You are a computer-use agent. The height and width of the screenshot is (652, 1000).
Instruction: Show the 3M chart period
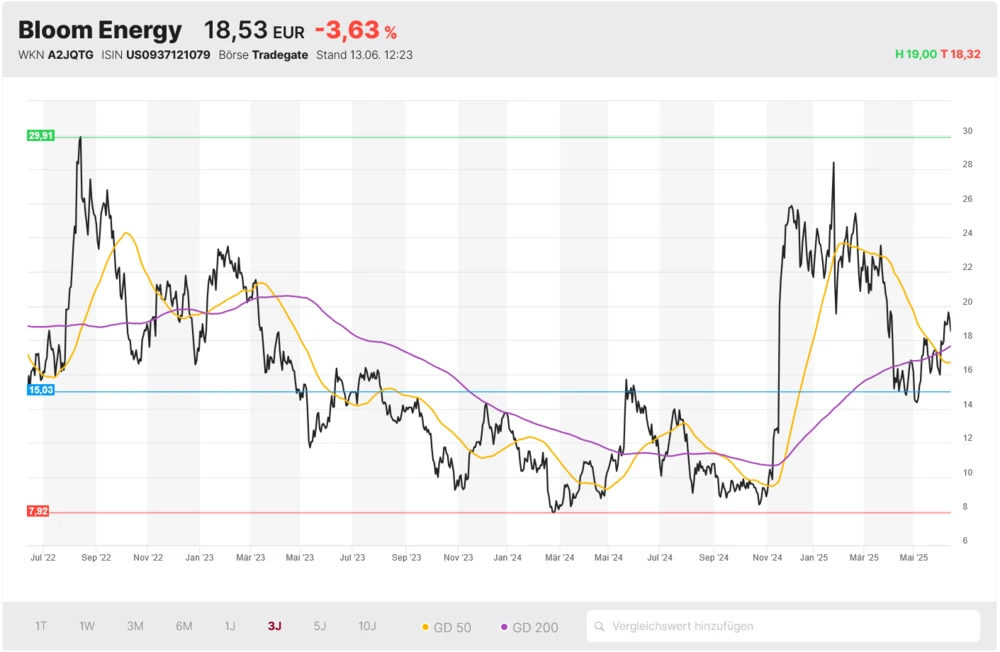(x=135, y=626)
